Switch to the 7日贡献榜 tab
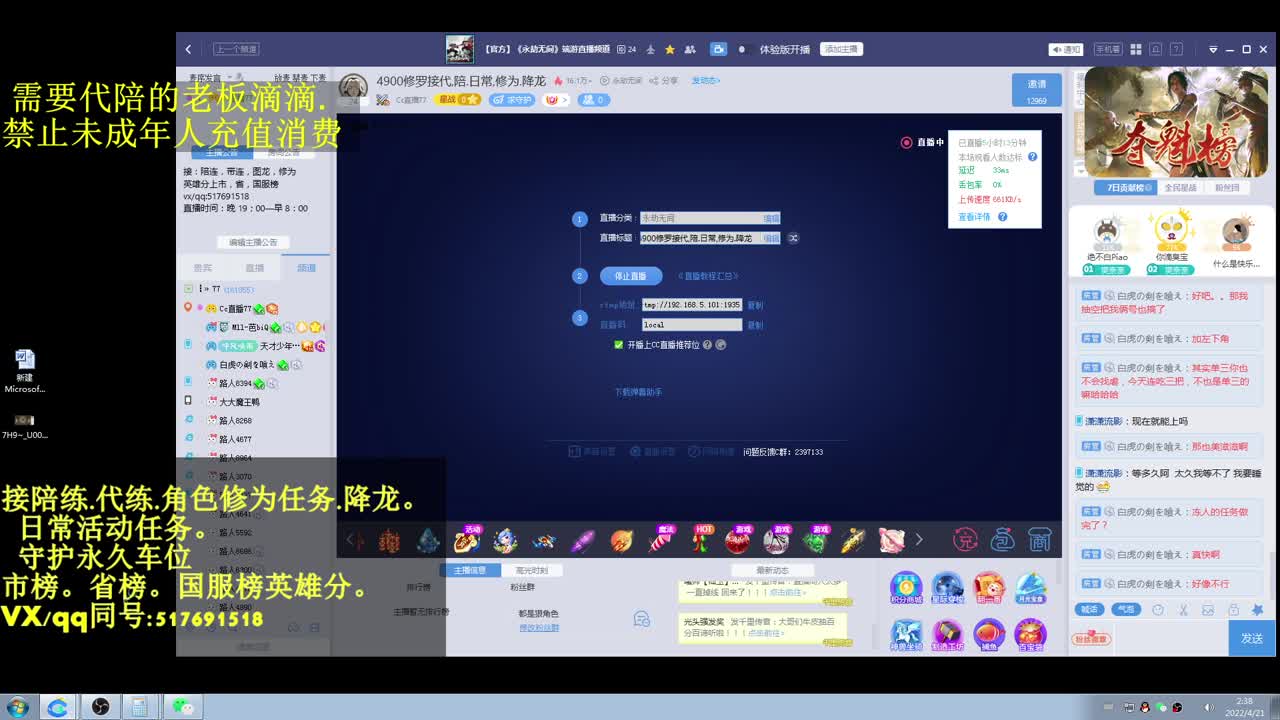This screenshot has width=1280, height=720. click(x=1124, y=188)
